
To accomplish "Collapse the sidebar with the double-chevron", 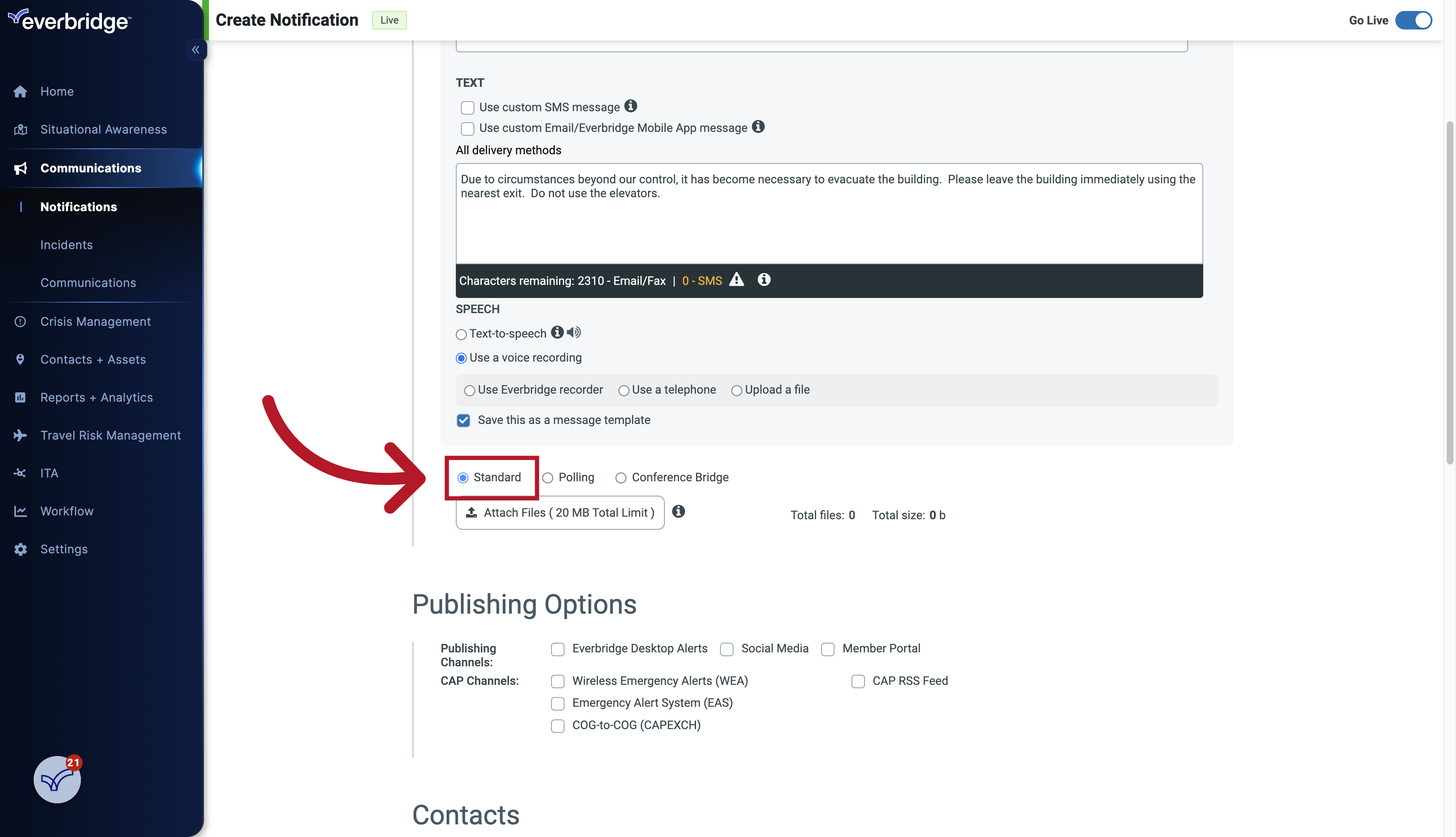I will click(195, 49).
